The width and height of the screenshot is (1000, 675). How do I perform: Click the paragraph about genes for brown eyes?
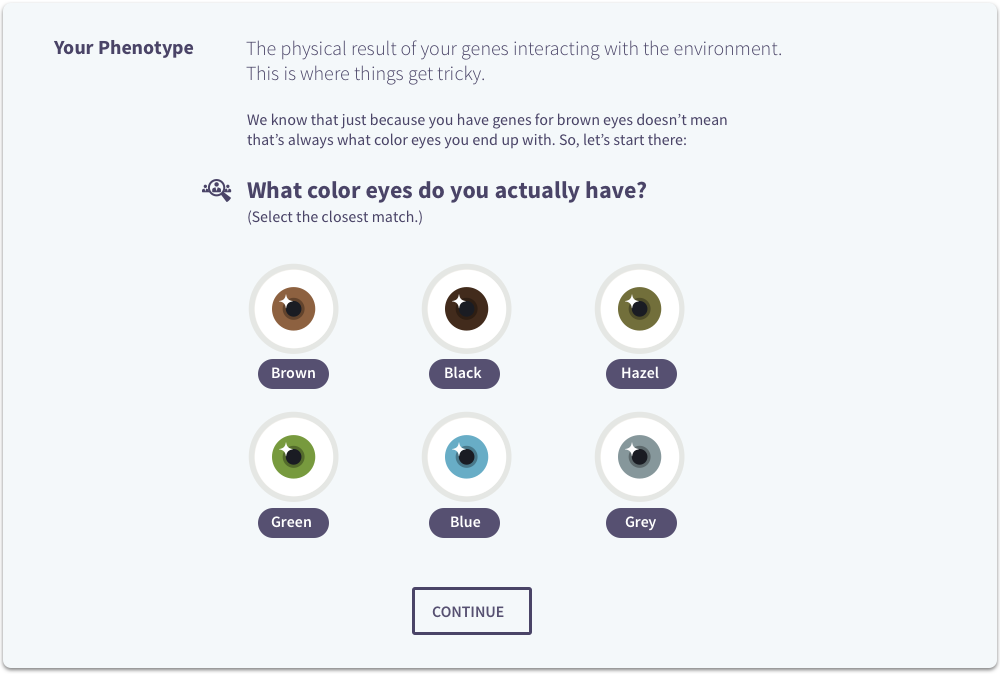487,130
